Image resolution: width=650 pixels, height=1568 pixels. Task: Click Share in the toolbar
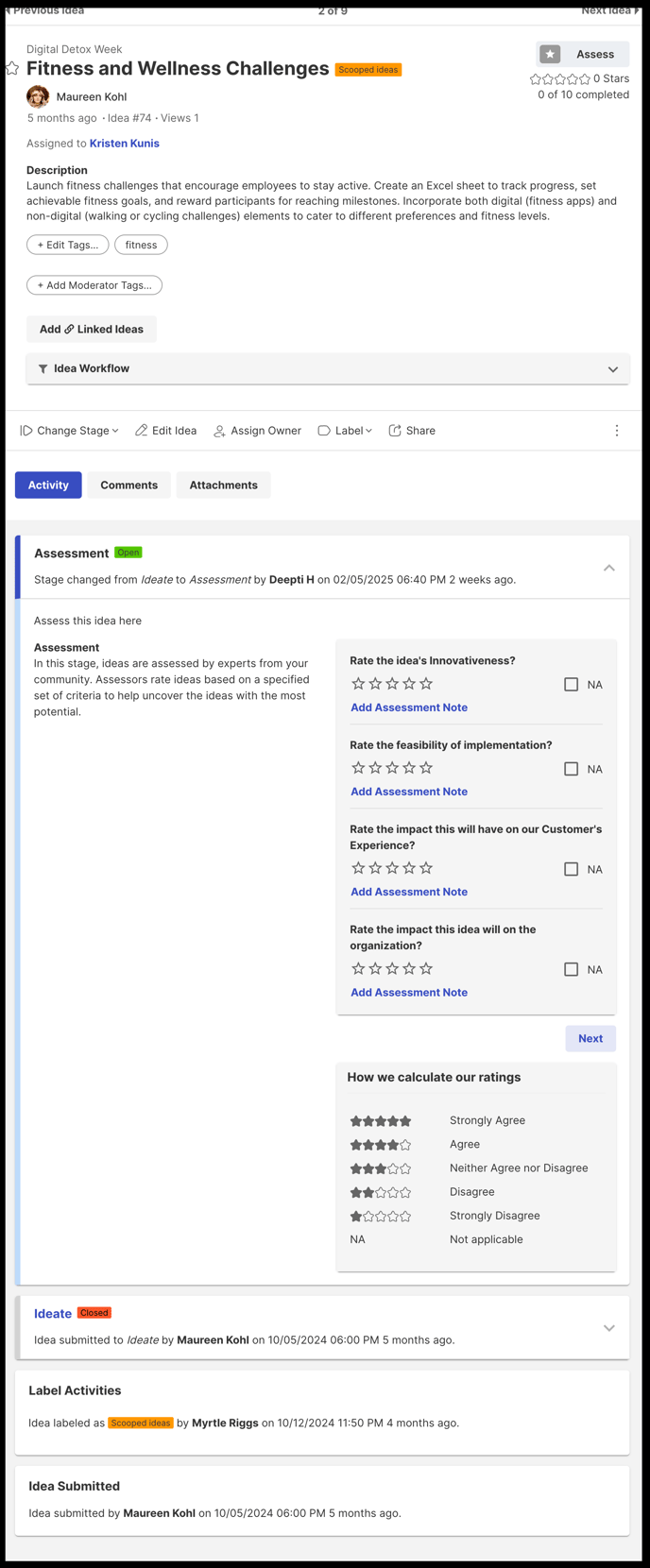tap(412, 431)
